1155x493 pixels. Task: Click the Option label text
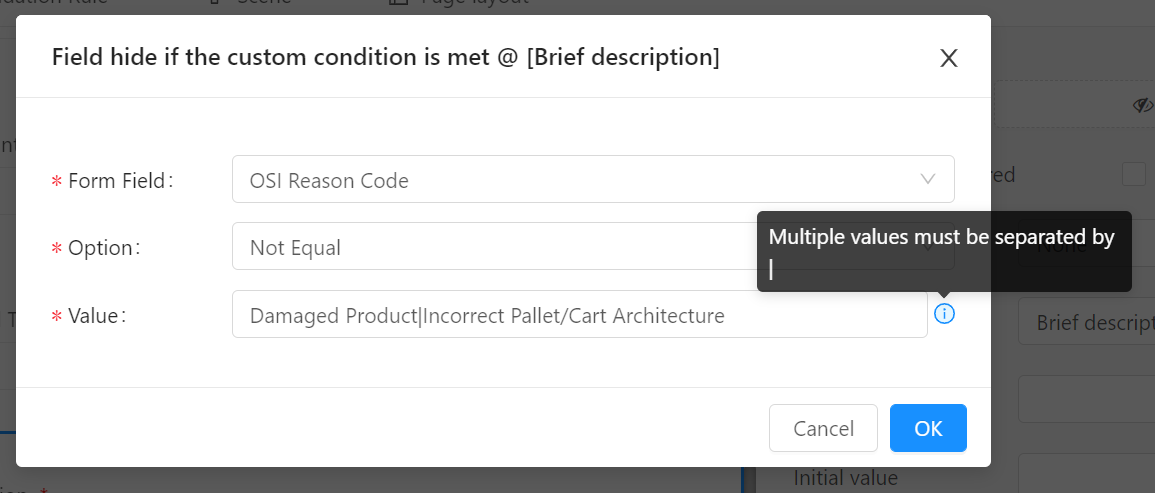[103, 248]
